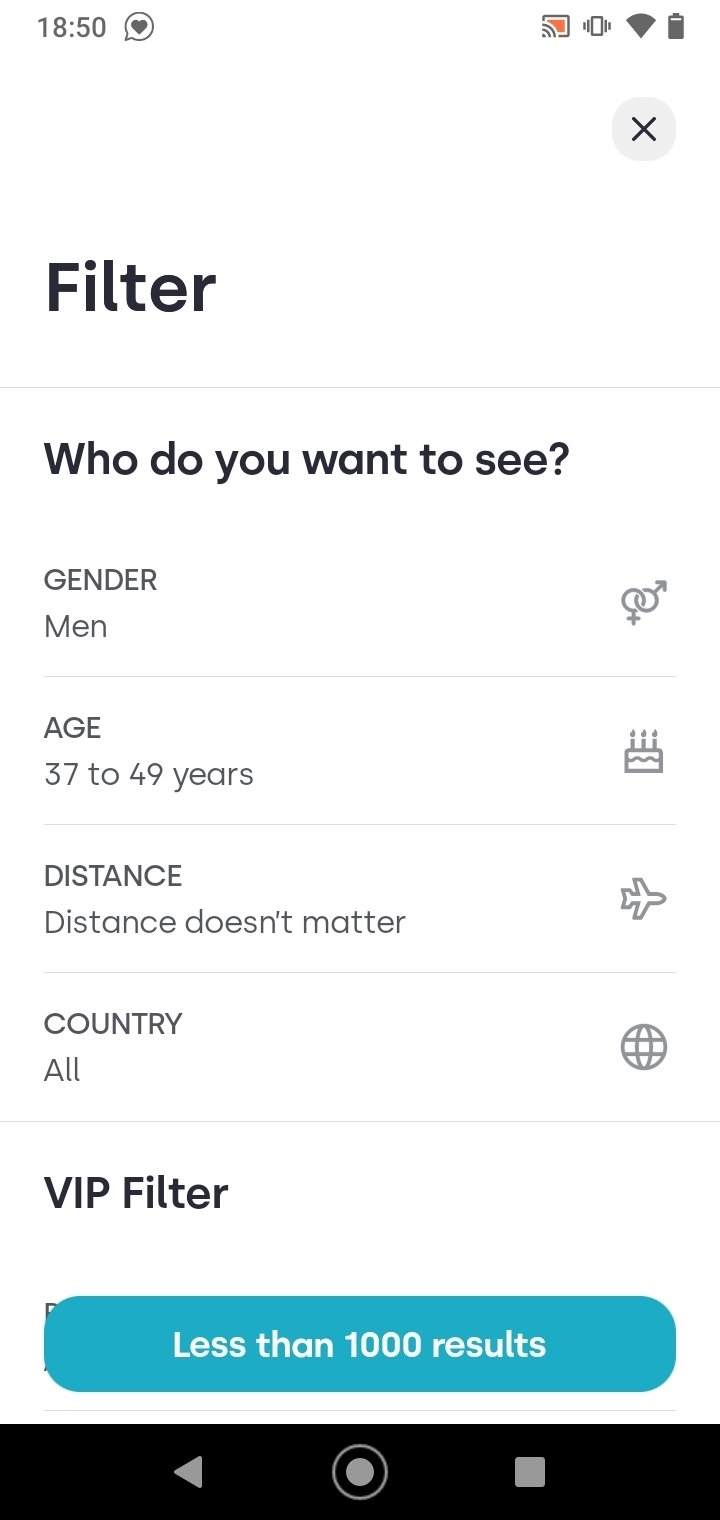Tap the recent apps square button
The width and height of the screenshot is (720, 1520).
click(x=530, y=1472)
